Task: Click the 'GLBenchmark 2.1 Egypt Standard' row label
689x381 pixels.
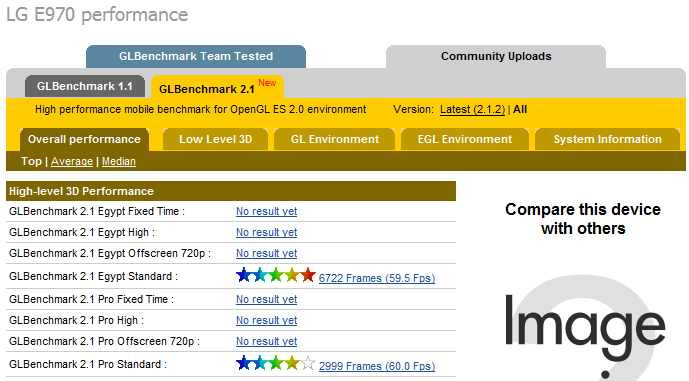Action: 93,276
